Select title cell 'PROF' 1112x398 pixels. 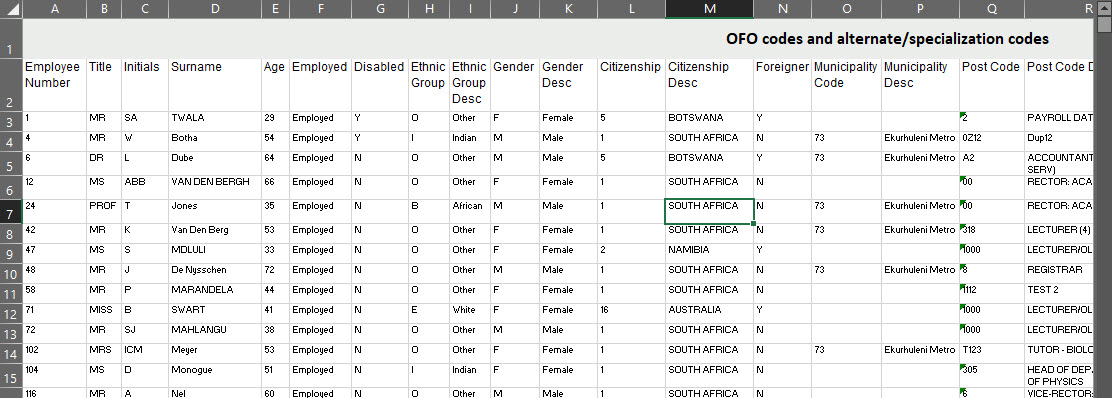(x=104, y=211)
